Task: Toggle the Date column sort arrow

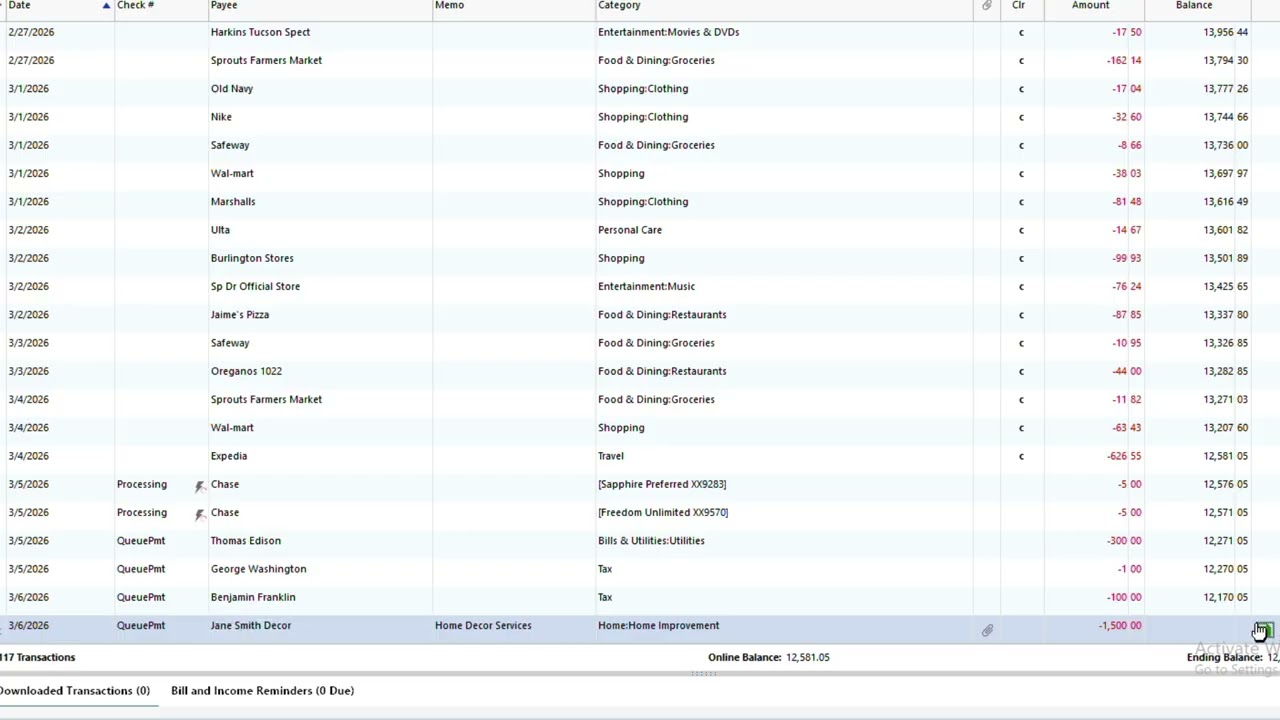Action: pyautogui.click(x=106, y=6)
